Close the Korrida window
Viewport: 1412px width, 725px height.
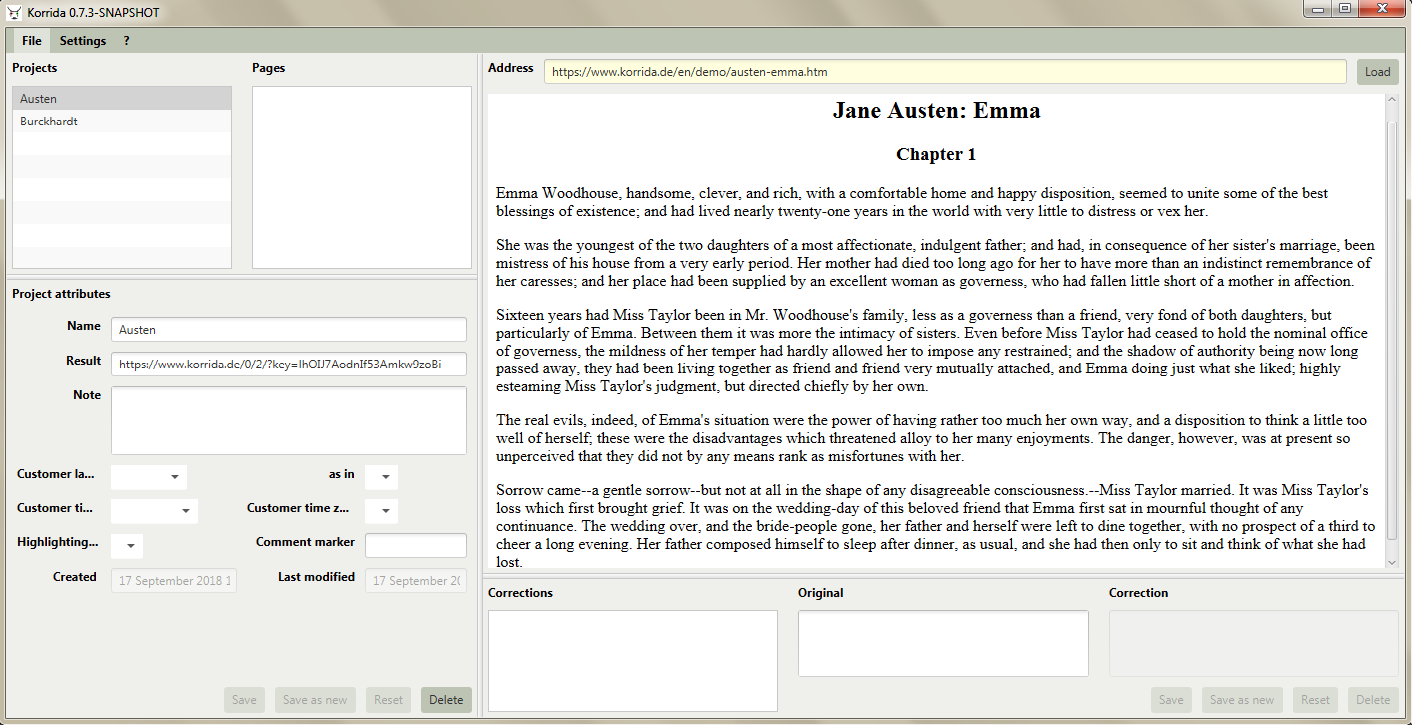[1381, 9]
